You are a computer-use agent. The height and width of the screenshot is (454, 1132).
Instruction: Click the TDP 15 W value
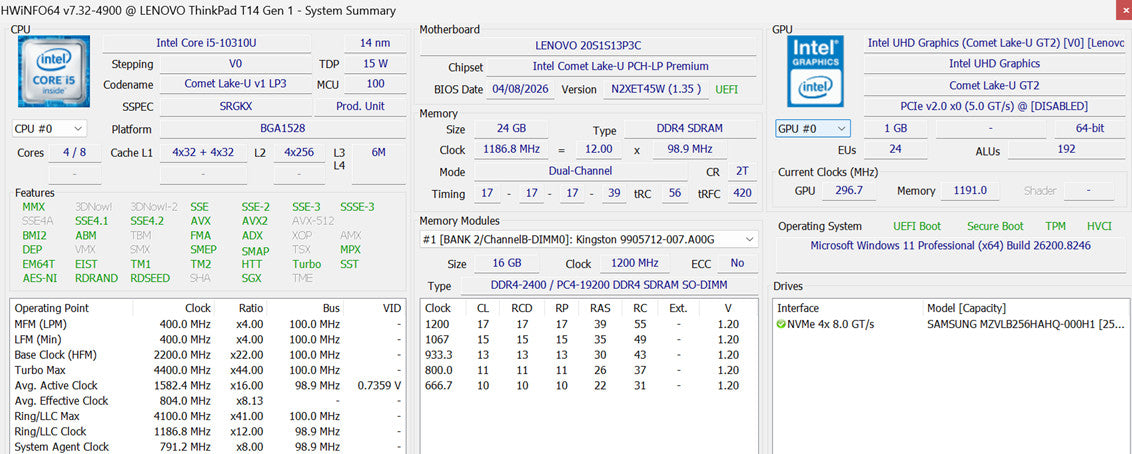click(x=375, y=64)
